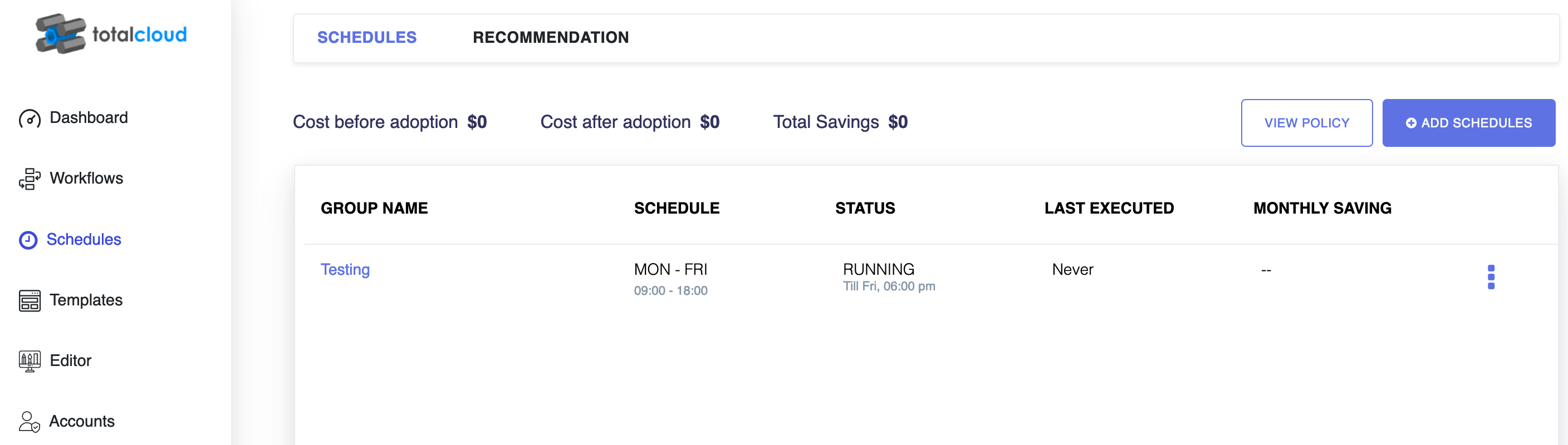The height and width of the screenshot is (445, 1568).
Task: Click the totalcloud logo icon
Action: point(60,34)
